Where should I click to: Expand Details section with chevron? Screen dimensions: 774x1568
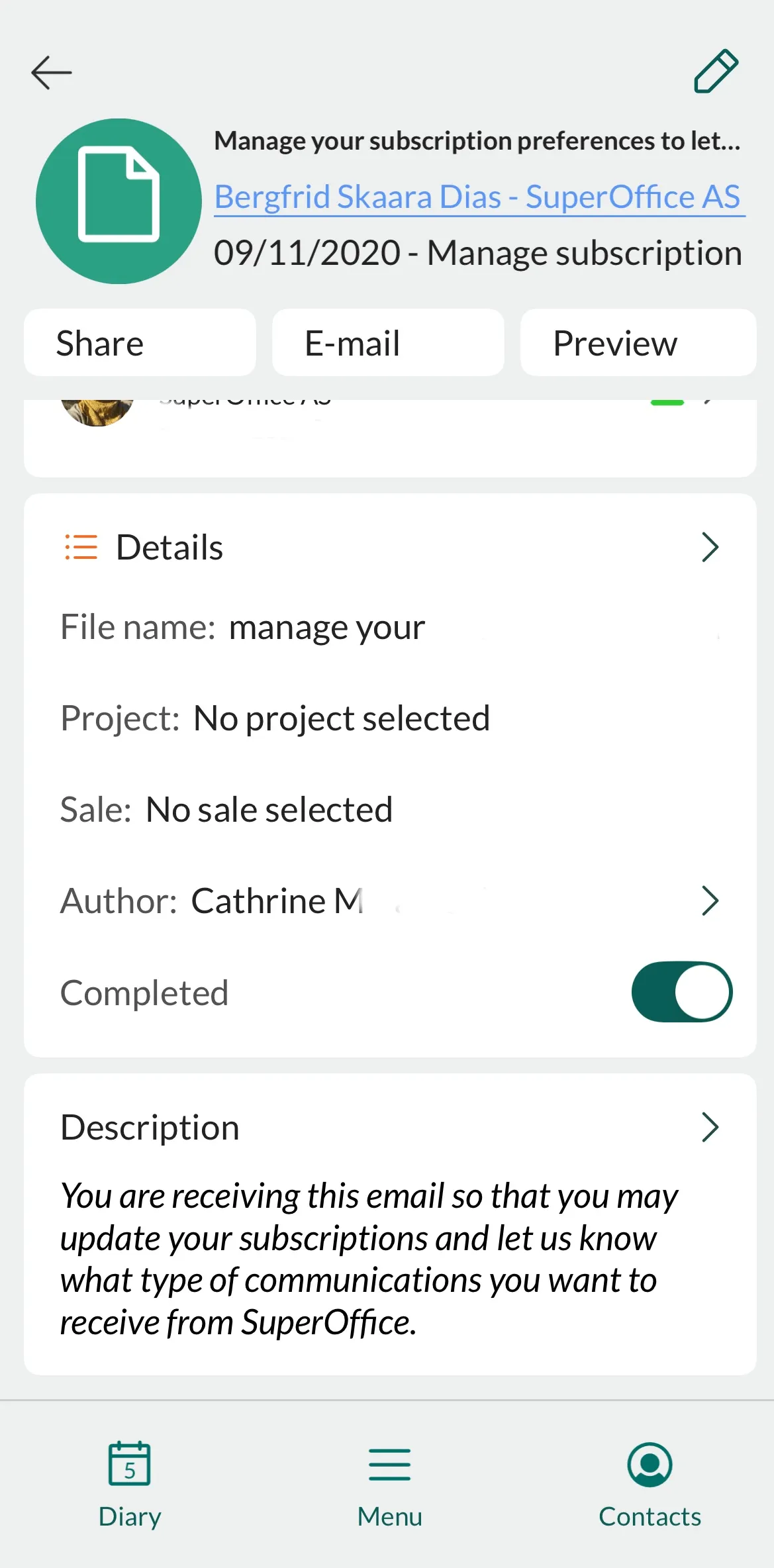710,548
